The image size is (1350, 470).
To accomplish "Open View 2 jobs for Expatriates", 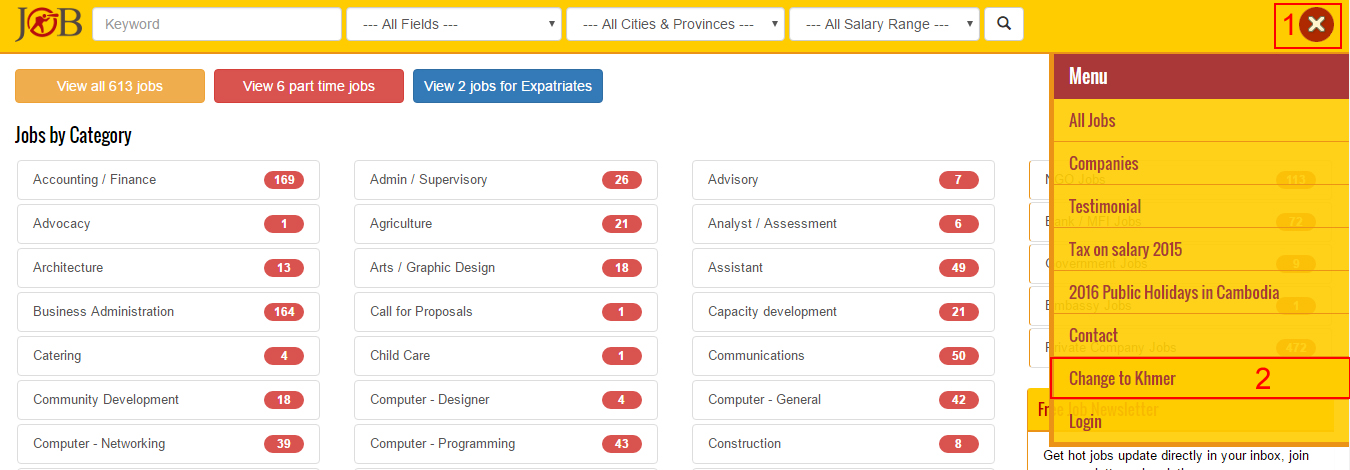I will pyautogui.click(x=508, y=86).
